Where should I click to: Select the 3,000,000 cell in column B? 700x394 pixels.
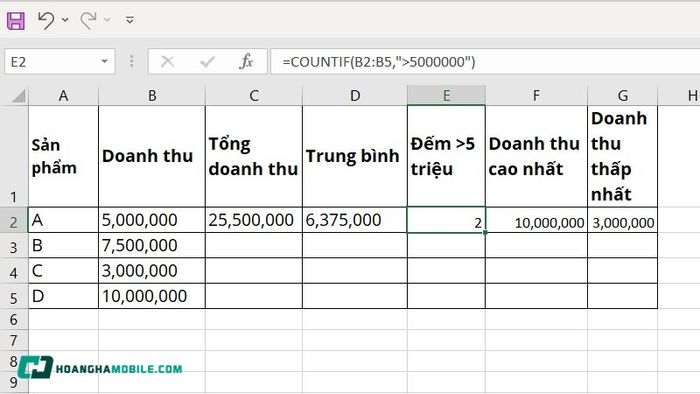click(x=152, y=271)
